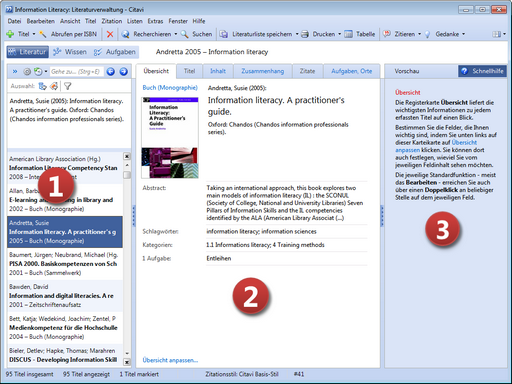Click the blue forward arrow button
The height and width of the screenshot is (384, 512).
123,71
